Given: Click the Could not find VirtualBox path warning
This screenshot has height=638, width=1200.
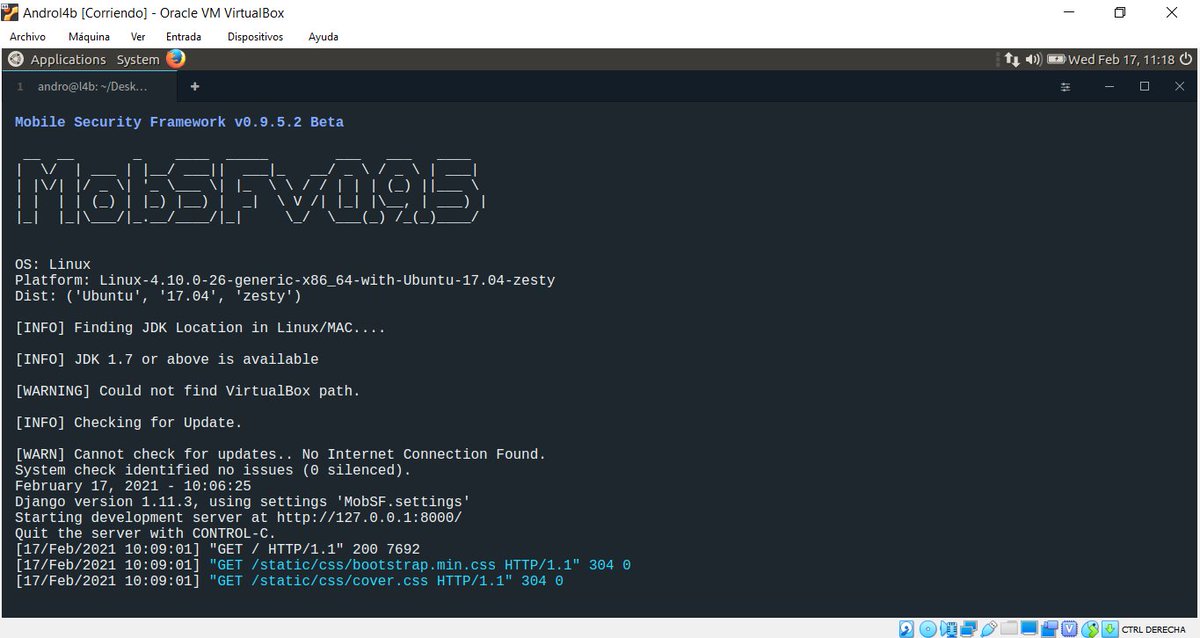Looking at the screenshot, I should [187, 391].
